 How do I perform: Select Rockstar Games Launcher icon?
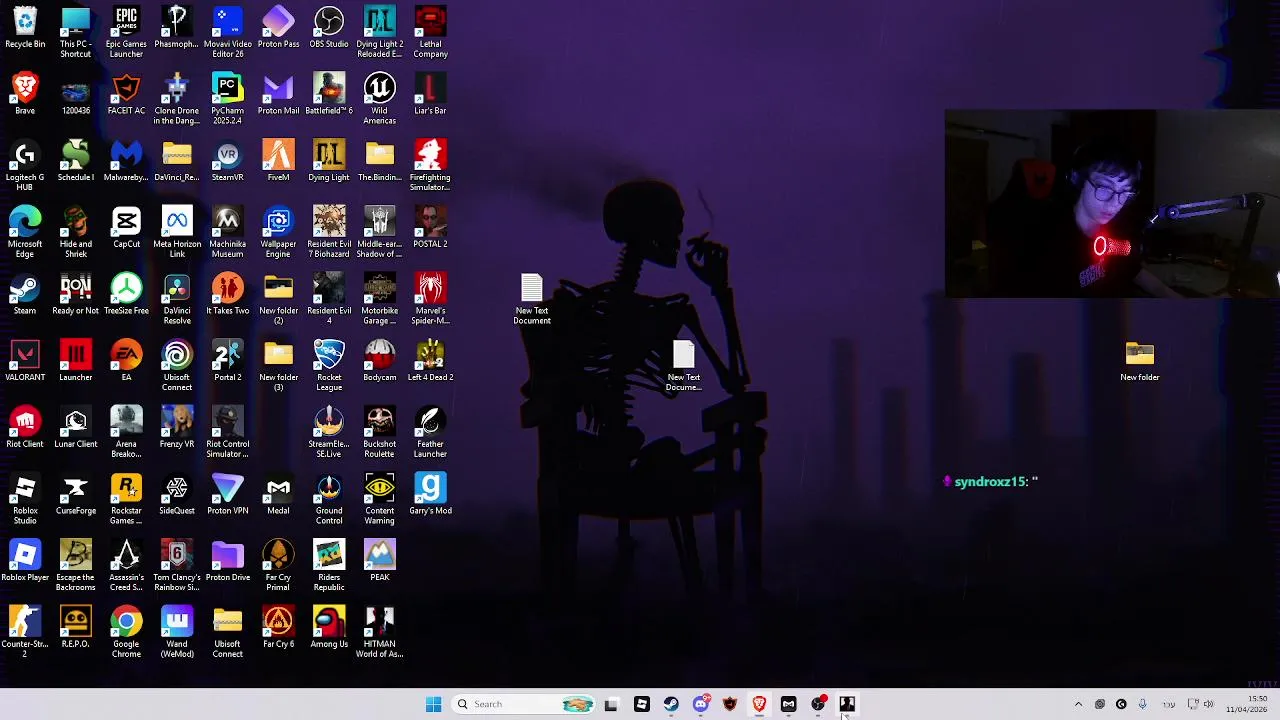click(126, 500)
